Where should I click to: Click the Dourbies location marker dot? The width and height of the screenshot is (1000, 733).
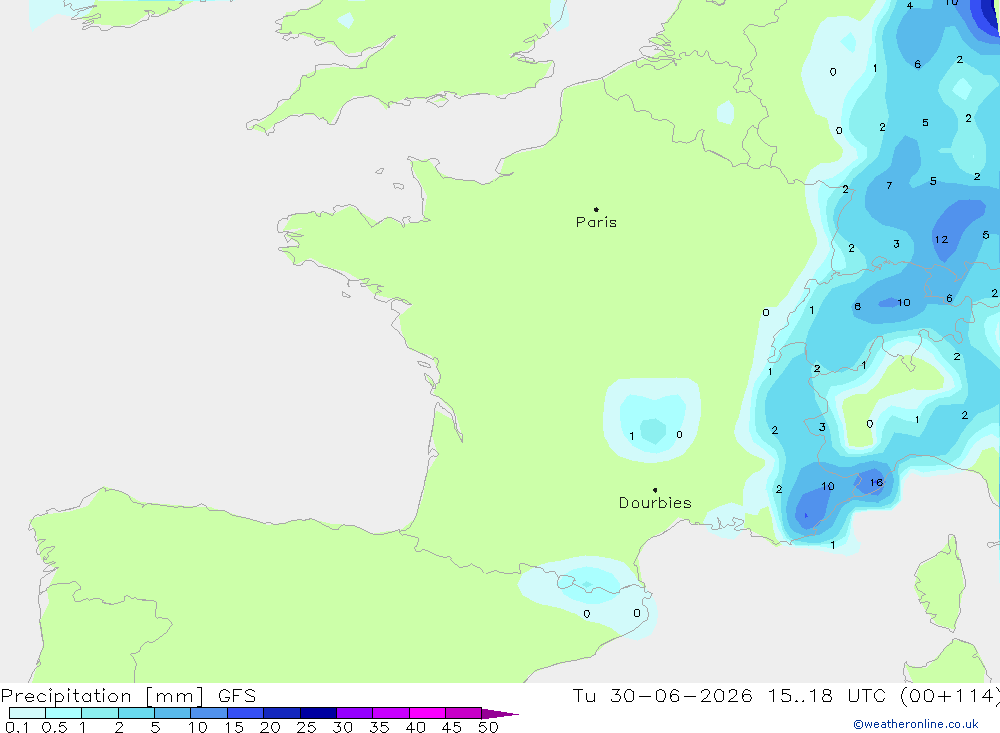(x=655, y=490)
